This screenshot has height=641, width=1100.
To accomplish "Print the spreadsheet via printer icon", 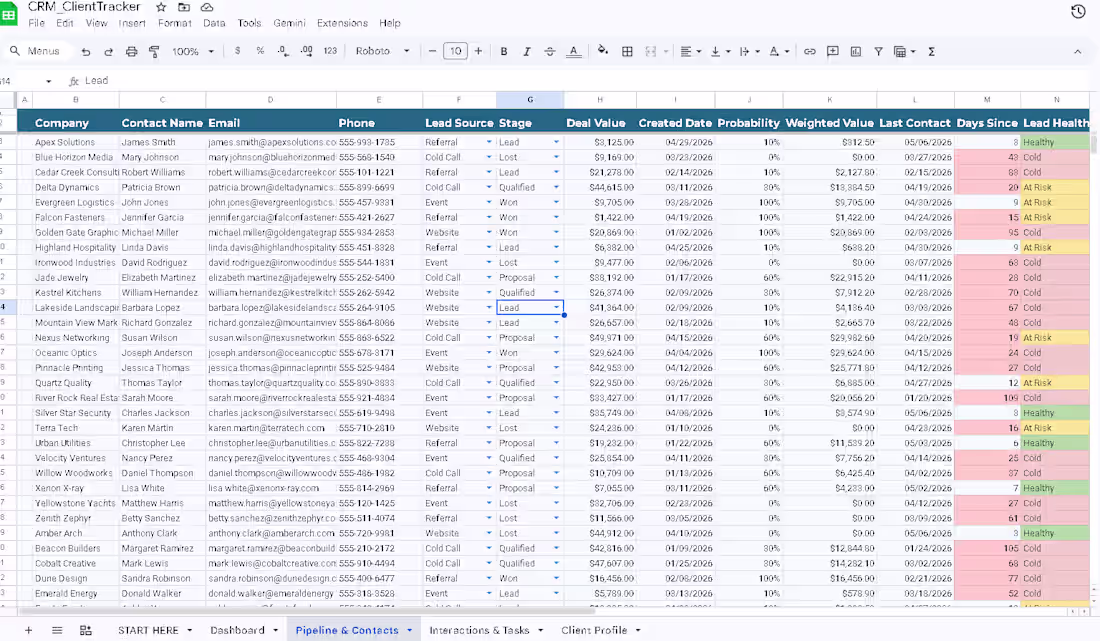I will coord(131,51).
